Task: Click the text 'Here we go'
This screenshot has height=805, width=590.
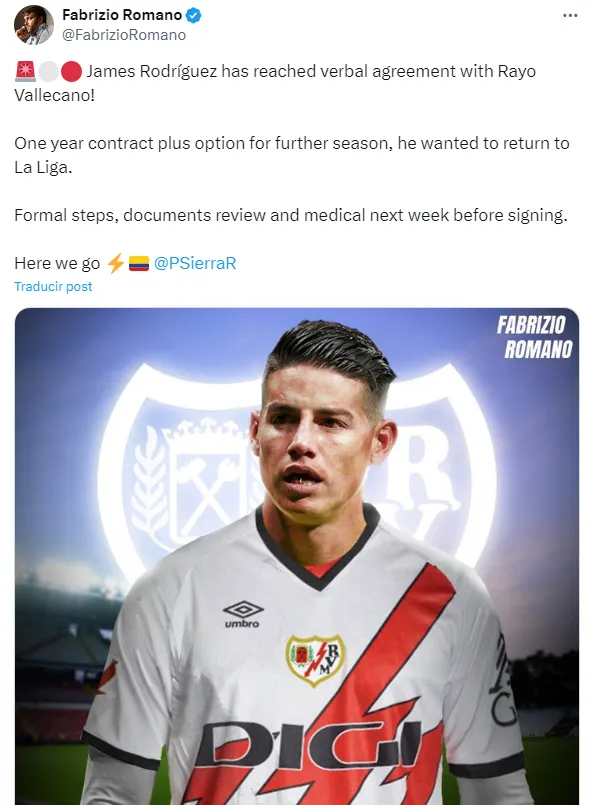Action: [x=57, y=263]
